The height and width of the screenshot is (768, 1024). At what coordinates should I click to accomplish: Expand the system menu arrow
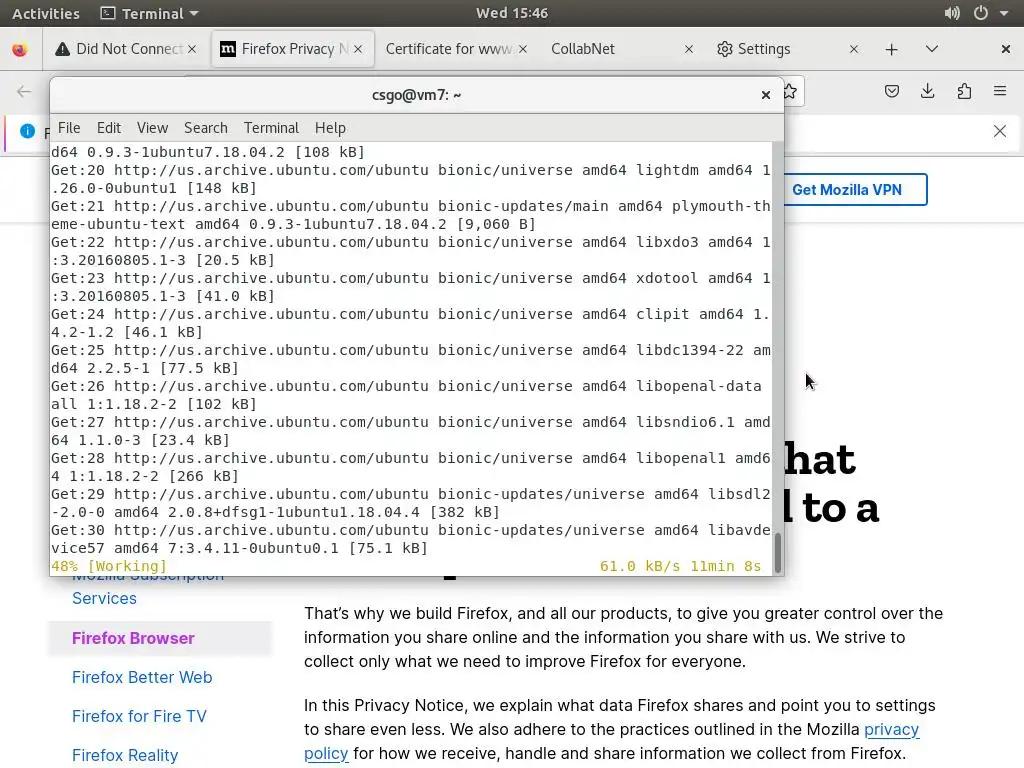(x=1004, y=13)
